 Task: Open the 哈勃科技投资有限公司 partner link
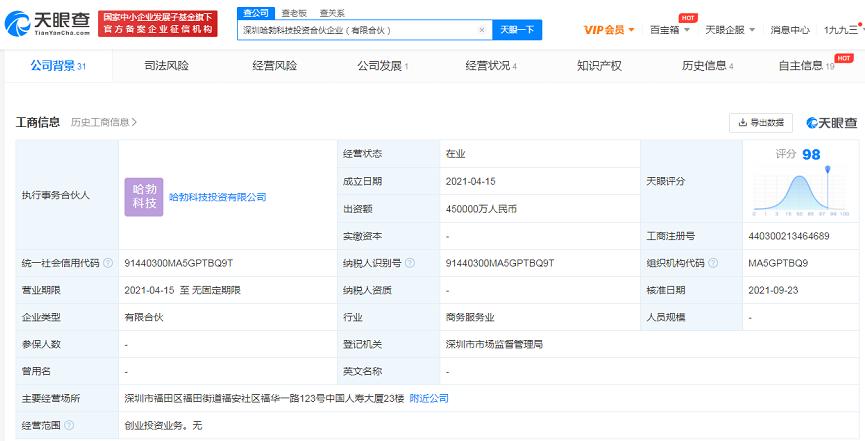(218, 197)
